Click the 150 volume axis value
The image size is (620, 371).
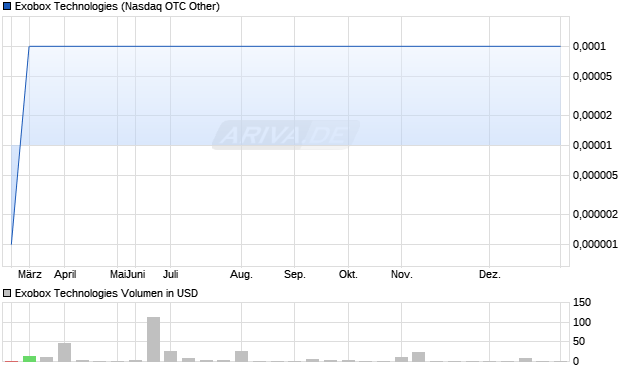click(582, 303)
